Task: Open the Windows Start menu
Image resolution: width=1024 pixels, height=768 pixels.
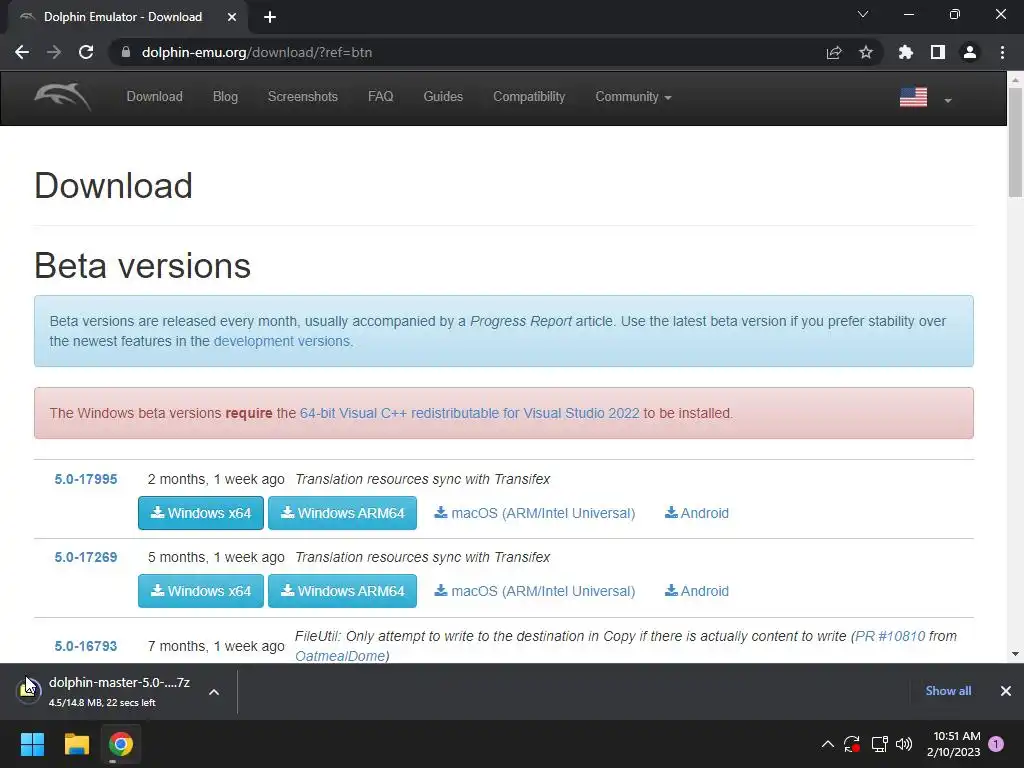Action: pos(32,744)
